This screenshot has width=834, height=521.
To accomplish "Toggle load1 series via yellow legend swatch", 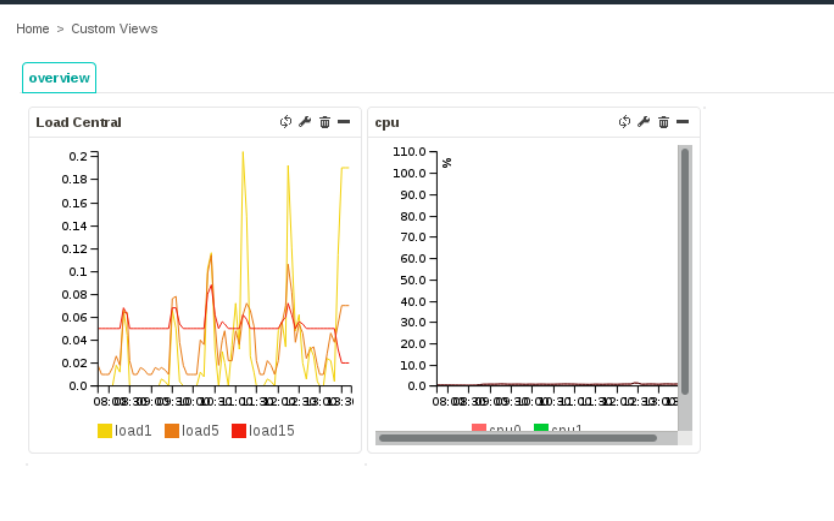I will tap(104, 431).
